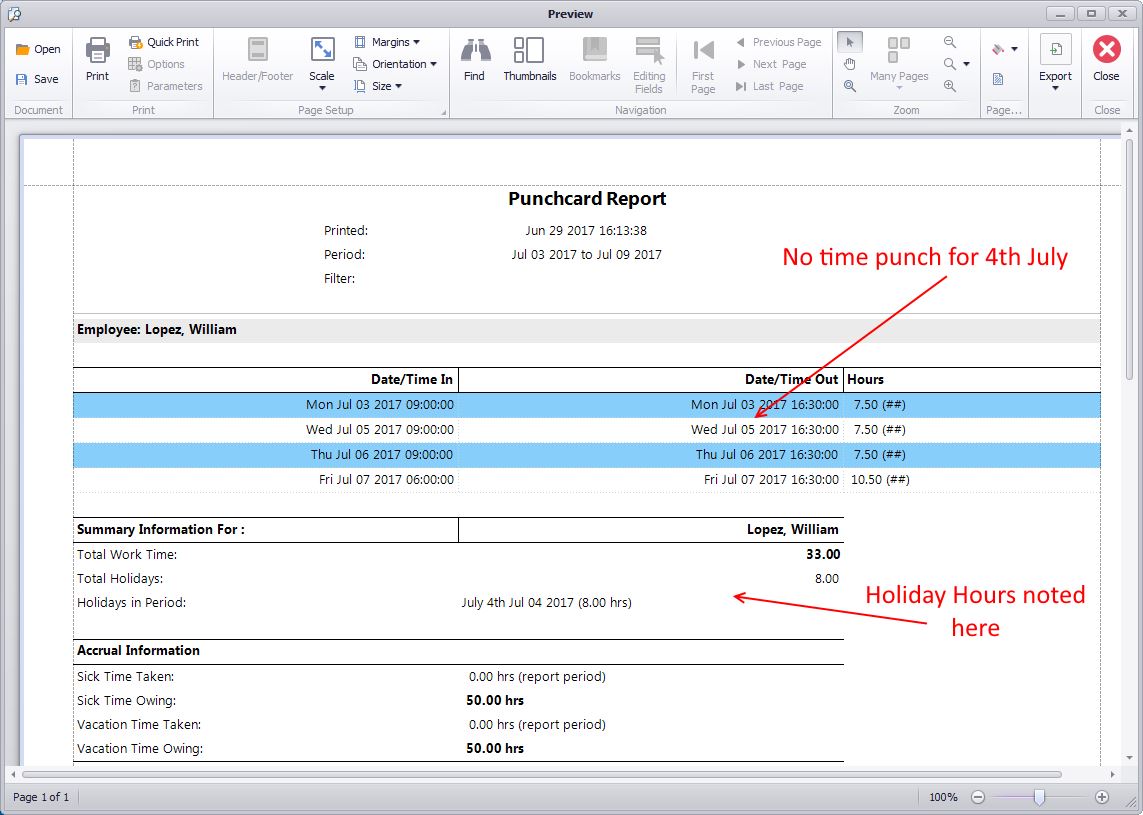Toggle Editing Fields highlighting
This screenshot has width=1143, height=815.
tap(649, 65)
